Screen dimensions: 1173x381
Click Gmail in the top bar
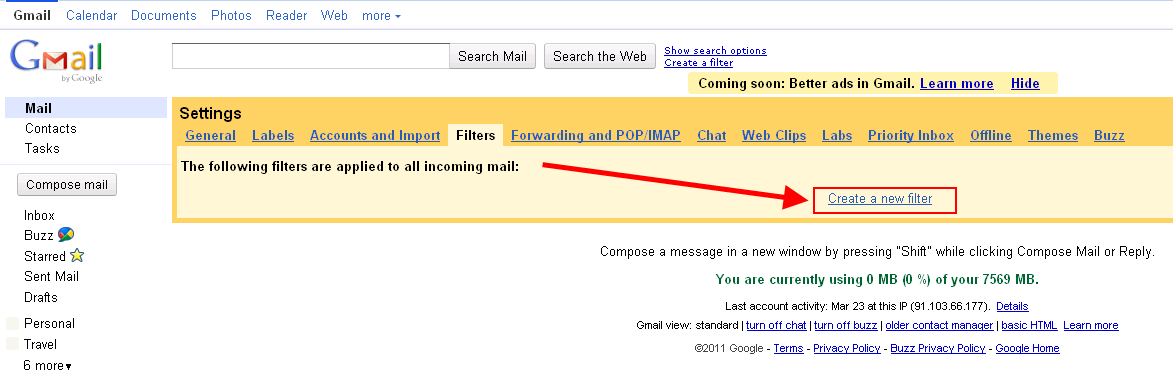(32, 15)
